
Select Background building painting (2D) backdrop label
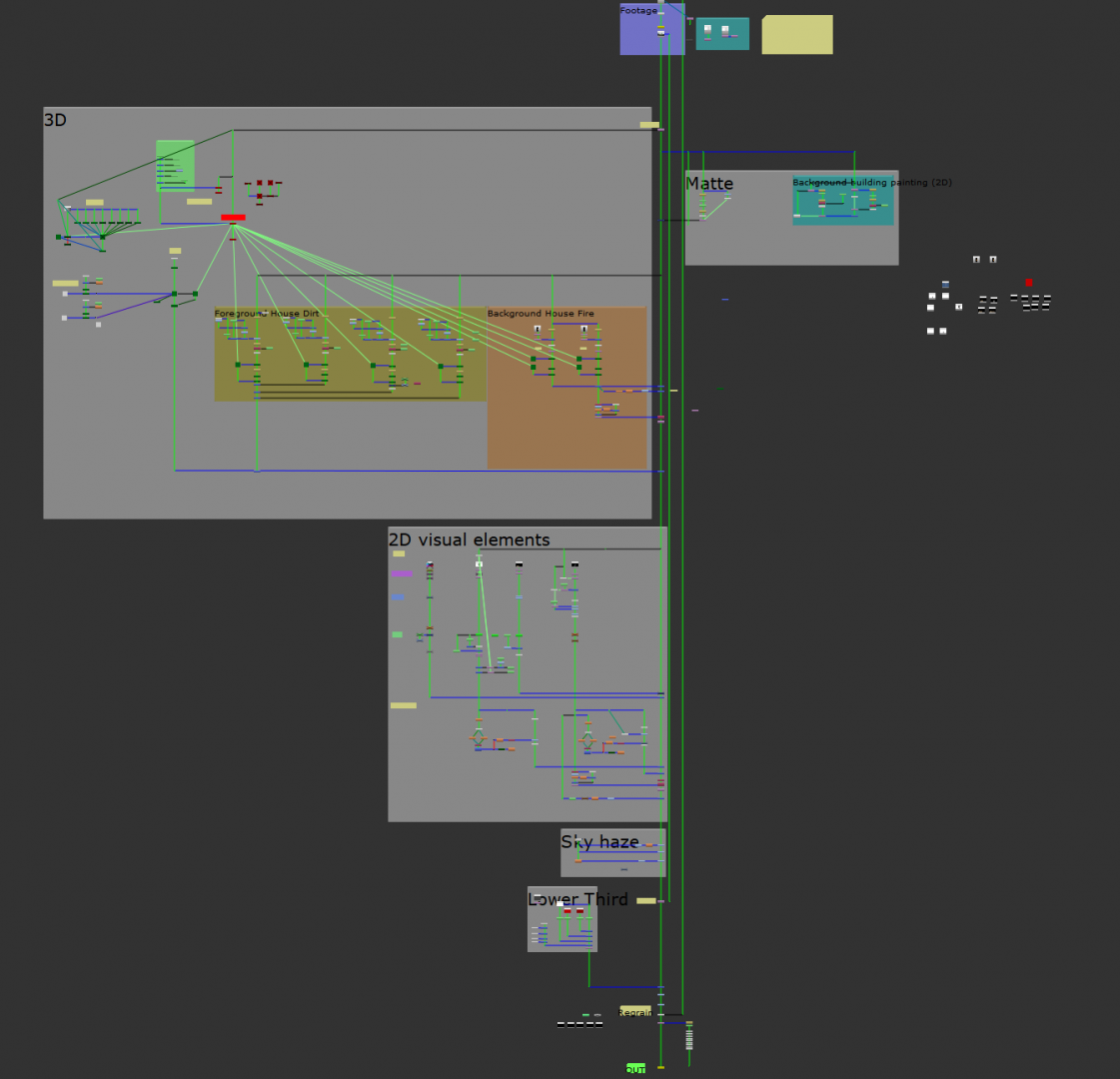pyautogui.click(x=871, y=183)
